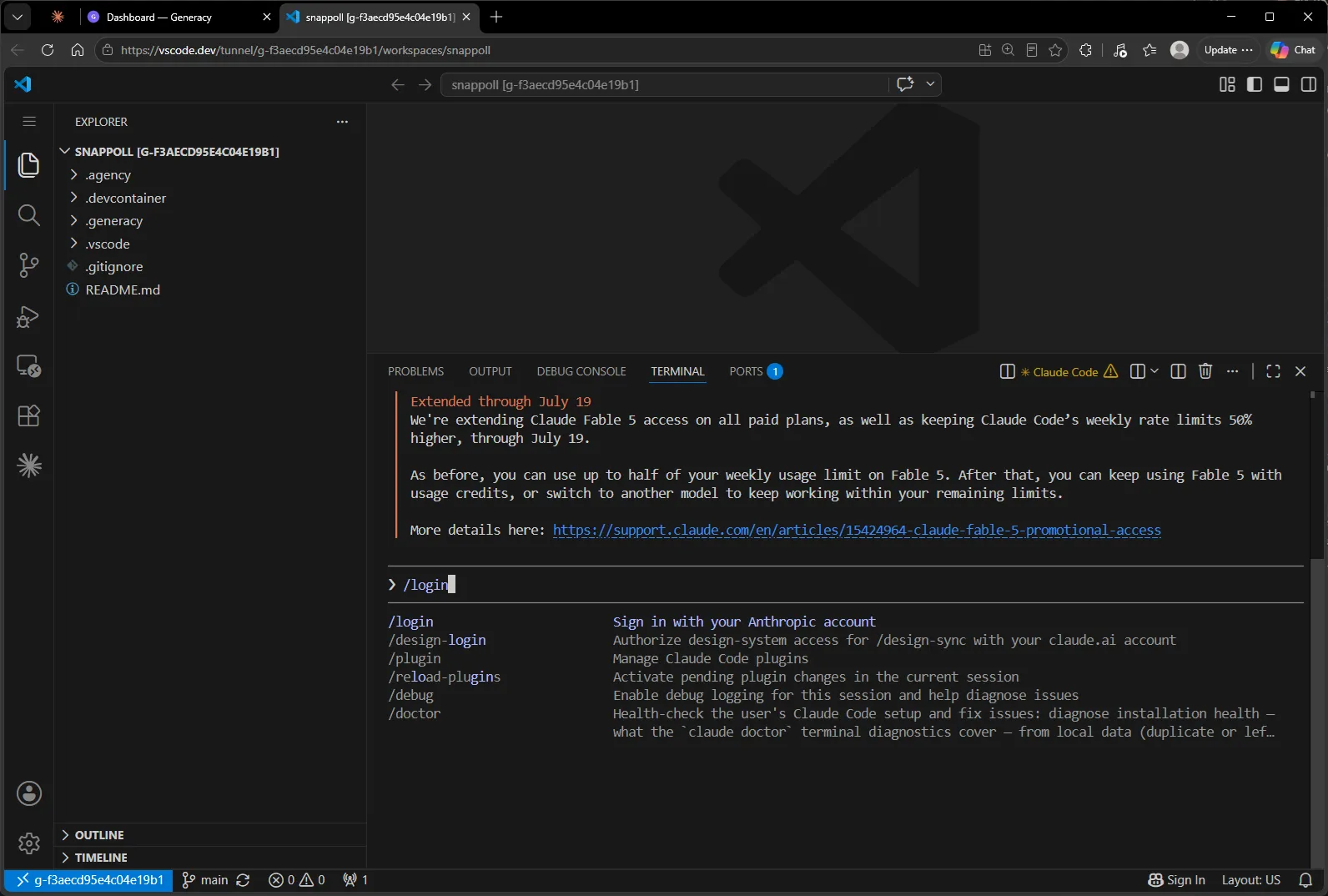Click Sign In in the status bar
The image size is (1328, 896).
[1177, 880]
